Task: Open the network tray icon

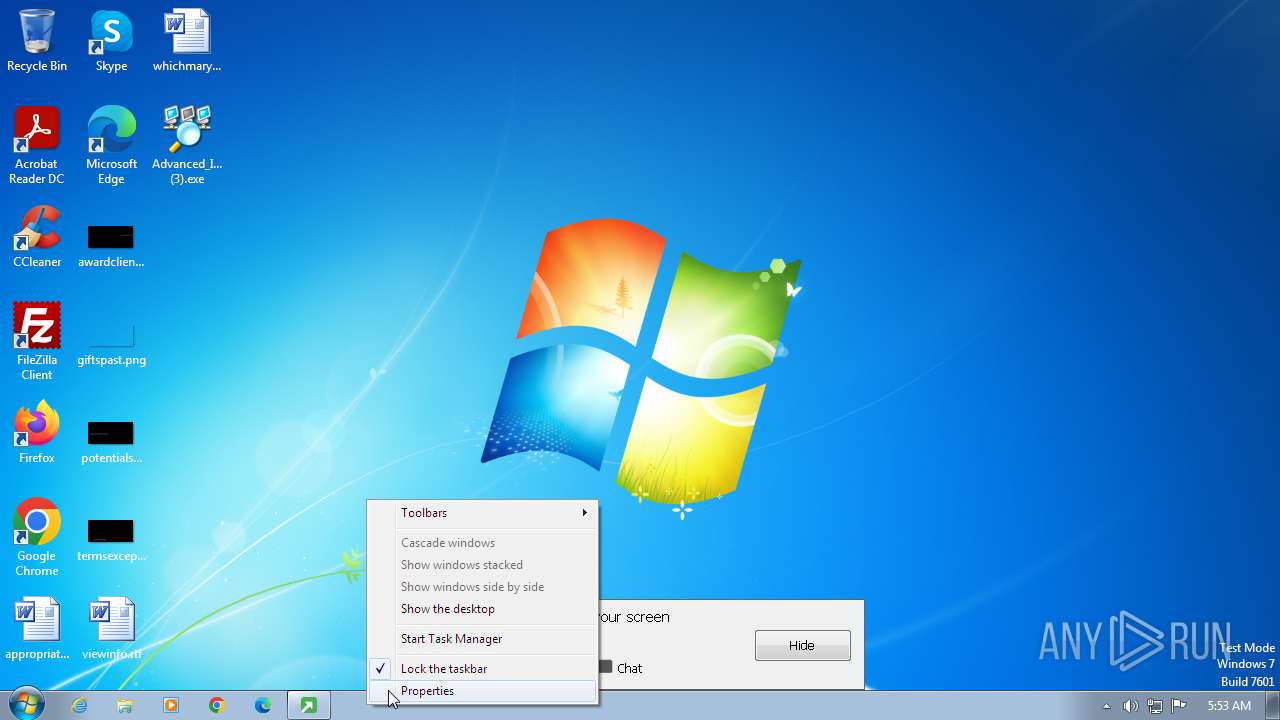Action: click(x=1155, y=706)
